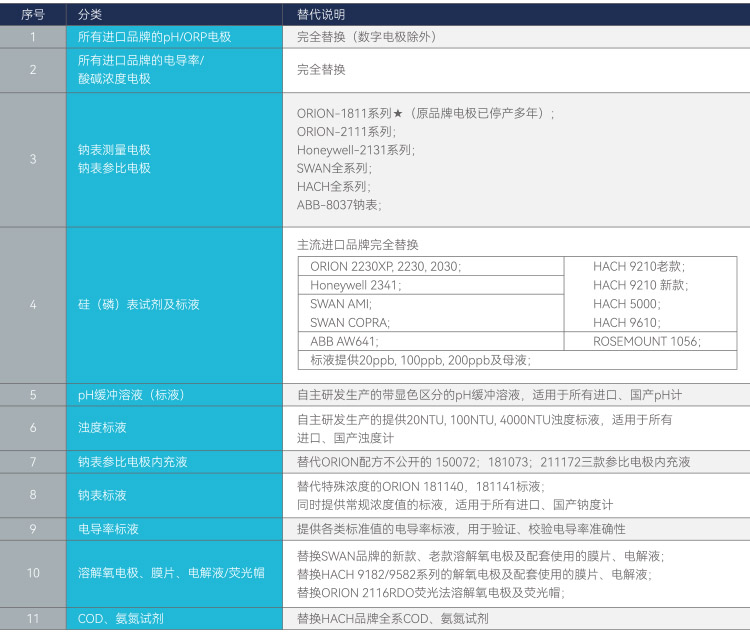Click ORION 181140, 181141标液 line

[420, 487]
